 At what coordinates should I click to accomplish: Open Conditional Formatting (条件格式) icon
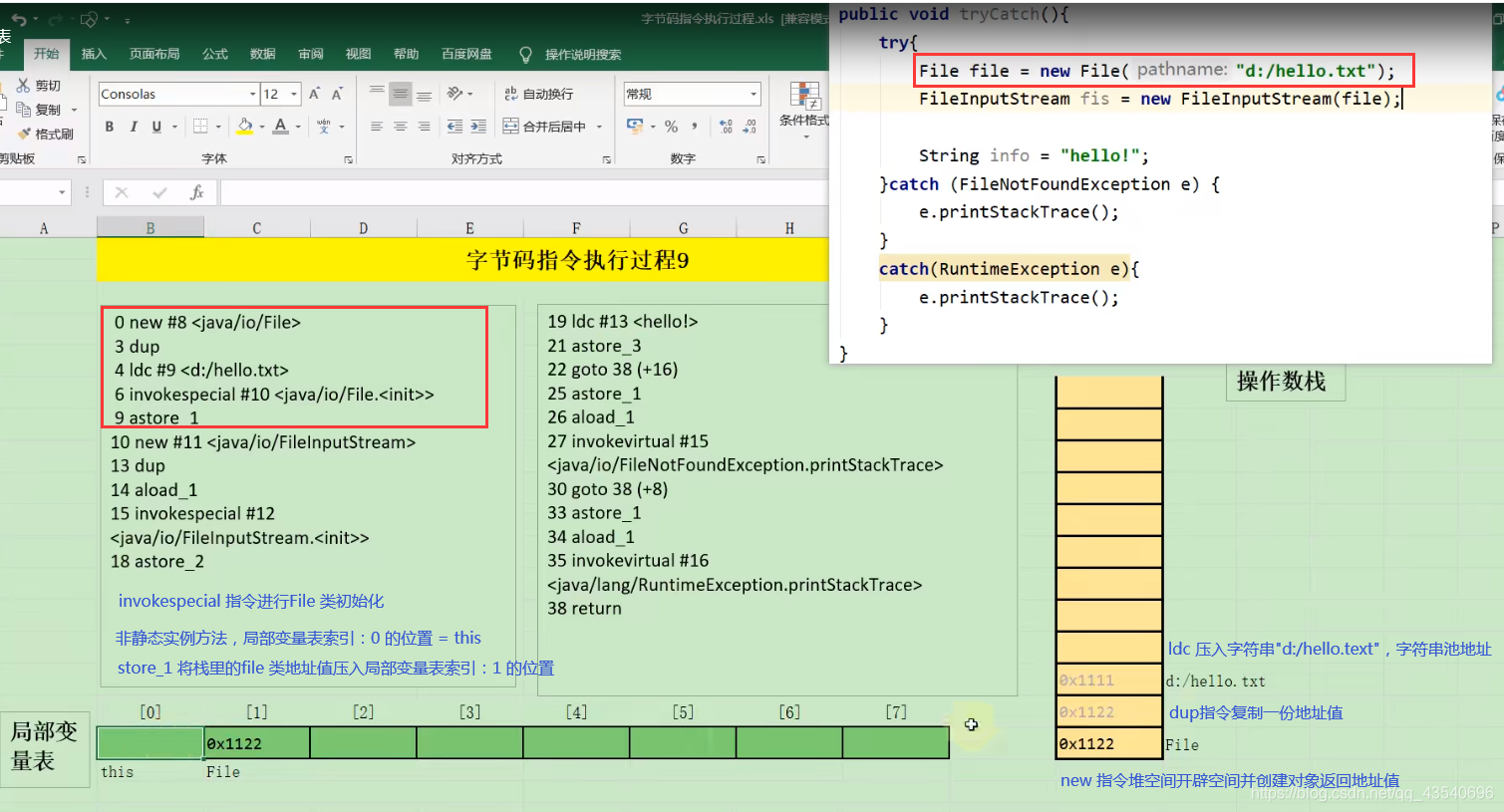pos(804,97)
